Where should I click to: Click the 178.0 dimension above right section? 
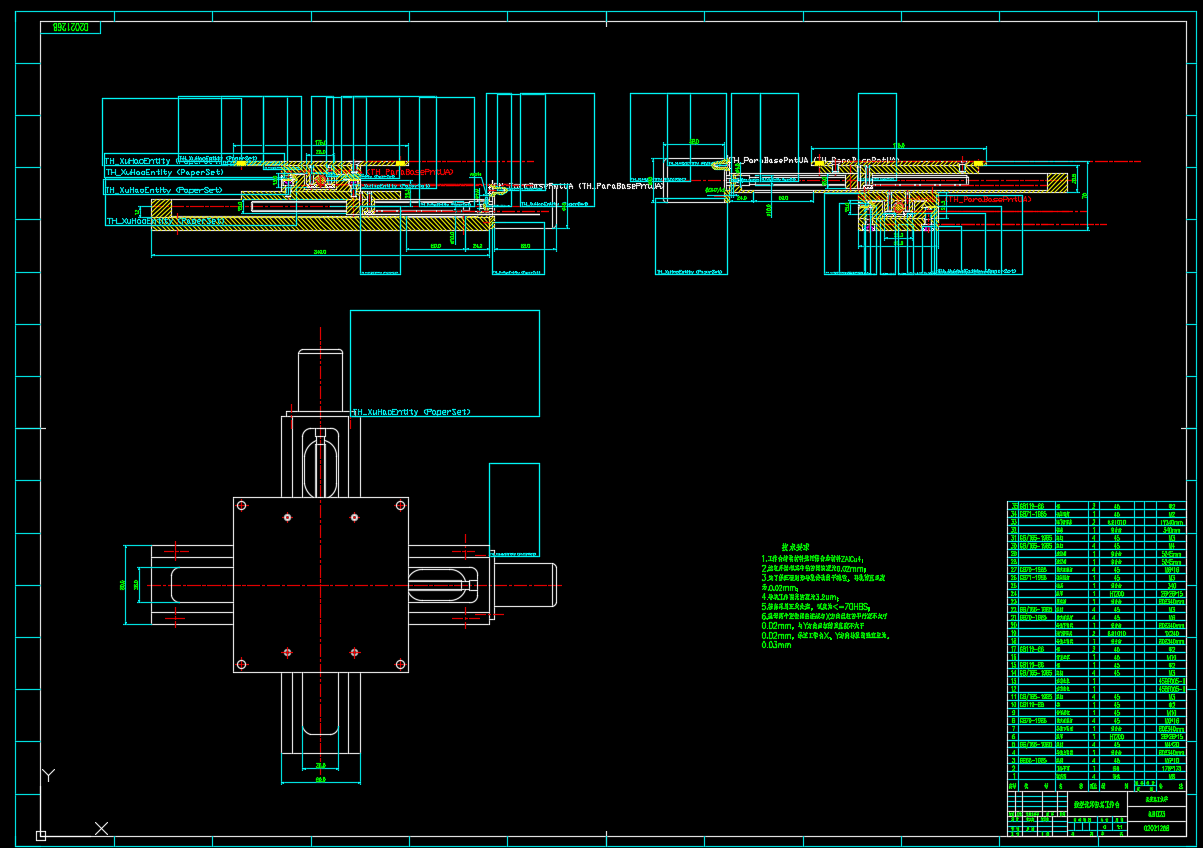tap(898, 145)
